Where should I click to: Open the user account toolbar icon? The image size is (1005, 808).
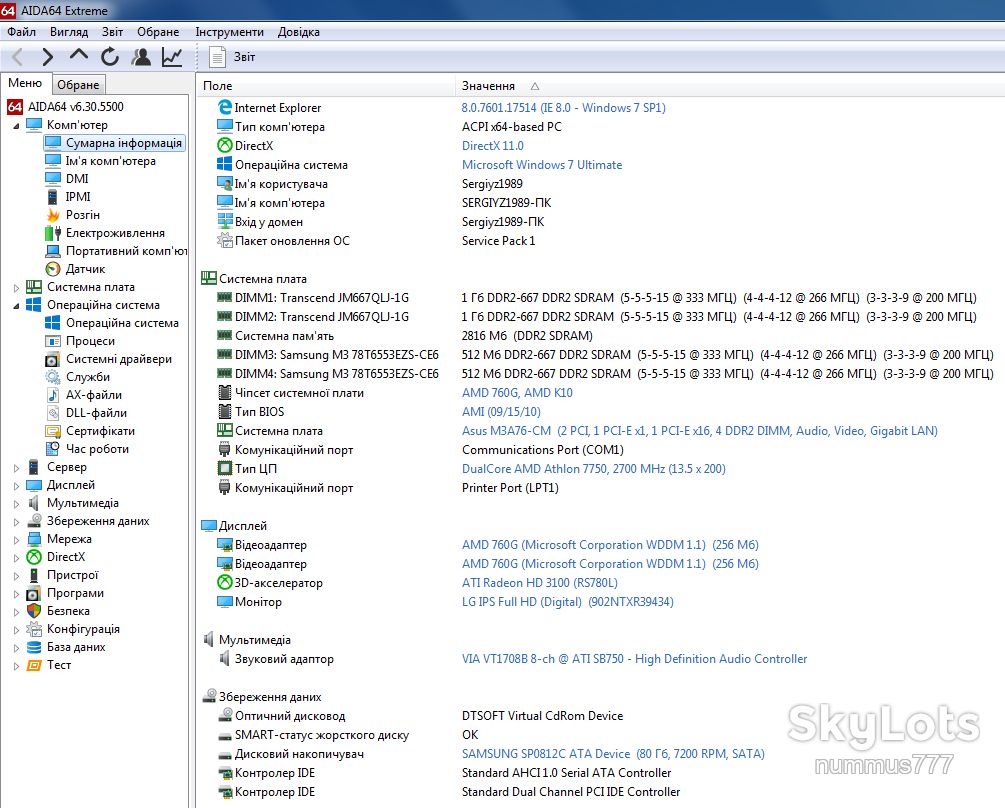click(x=141, y=57)
